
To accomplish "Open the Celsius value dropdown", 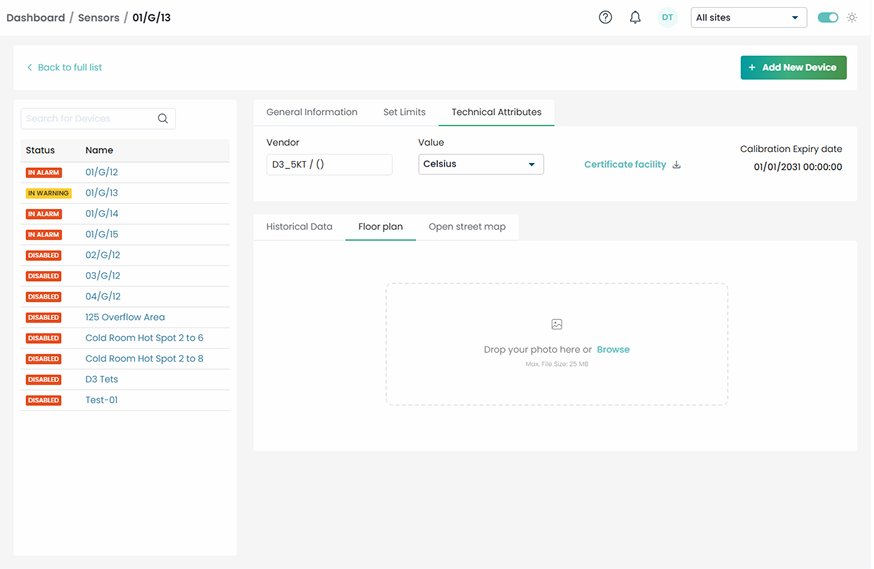I will click(x=480, y=164).
